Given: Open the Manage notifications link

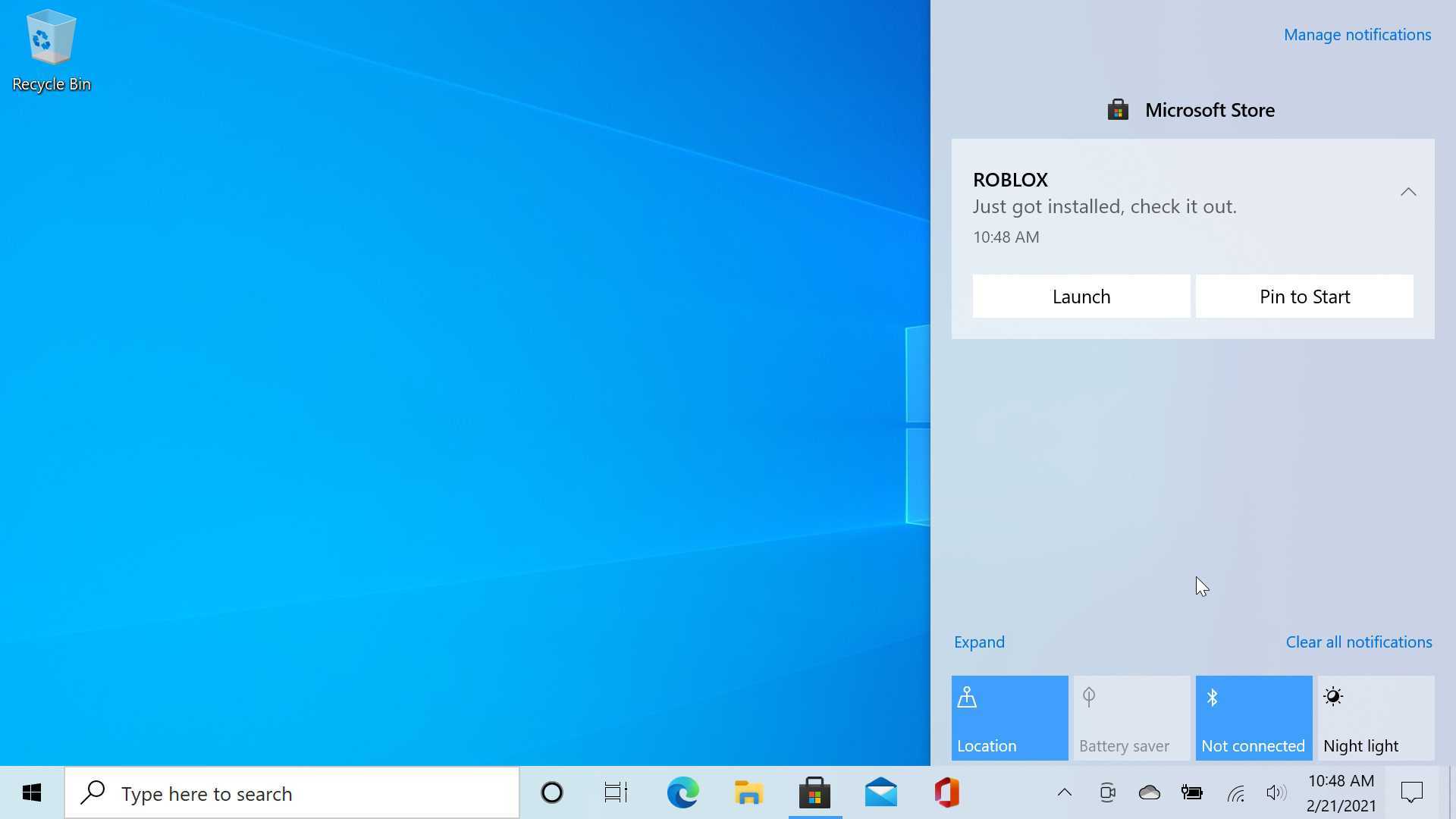Looking at the screenshot, I should (x=1357, y=35).
